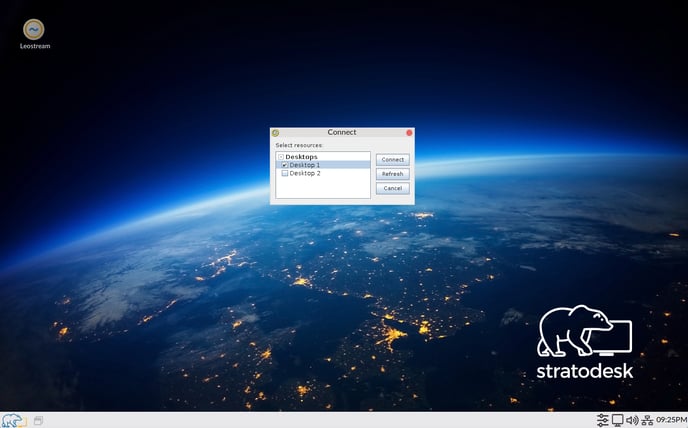Click the Refresh button

[x=393, y=174]
